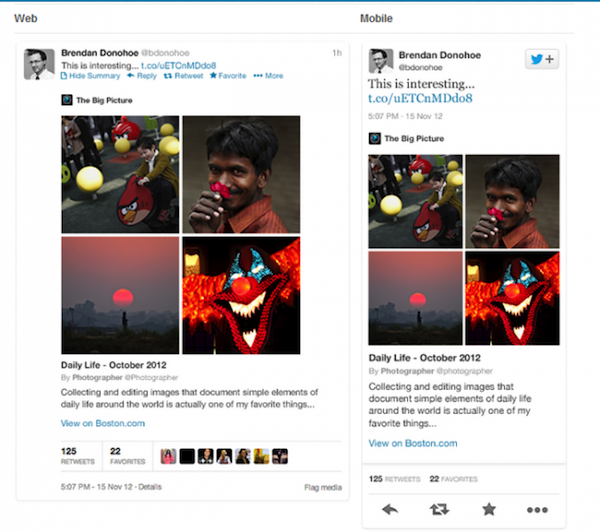Open Details next to the web timestamp
The height and width of the screenshot is (532, 600).
point(150,487)
